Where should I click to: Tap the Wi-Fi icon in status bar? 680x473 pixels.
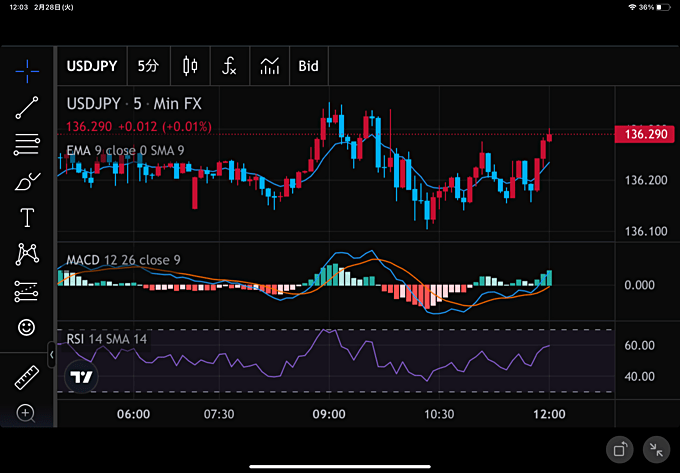point(632,7)
